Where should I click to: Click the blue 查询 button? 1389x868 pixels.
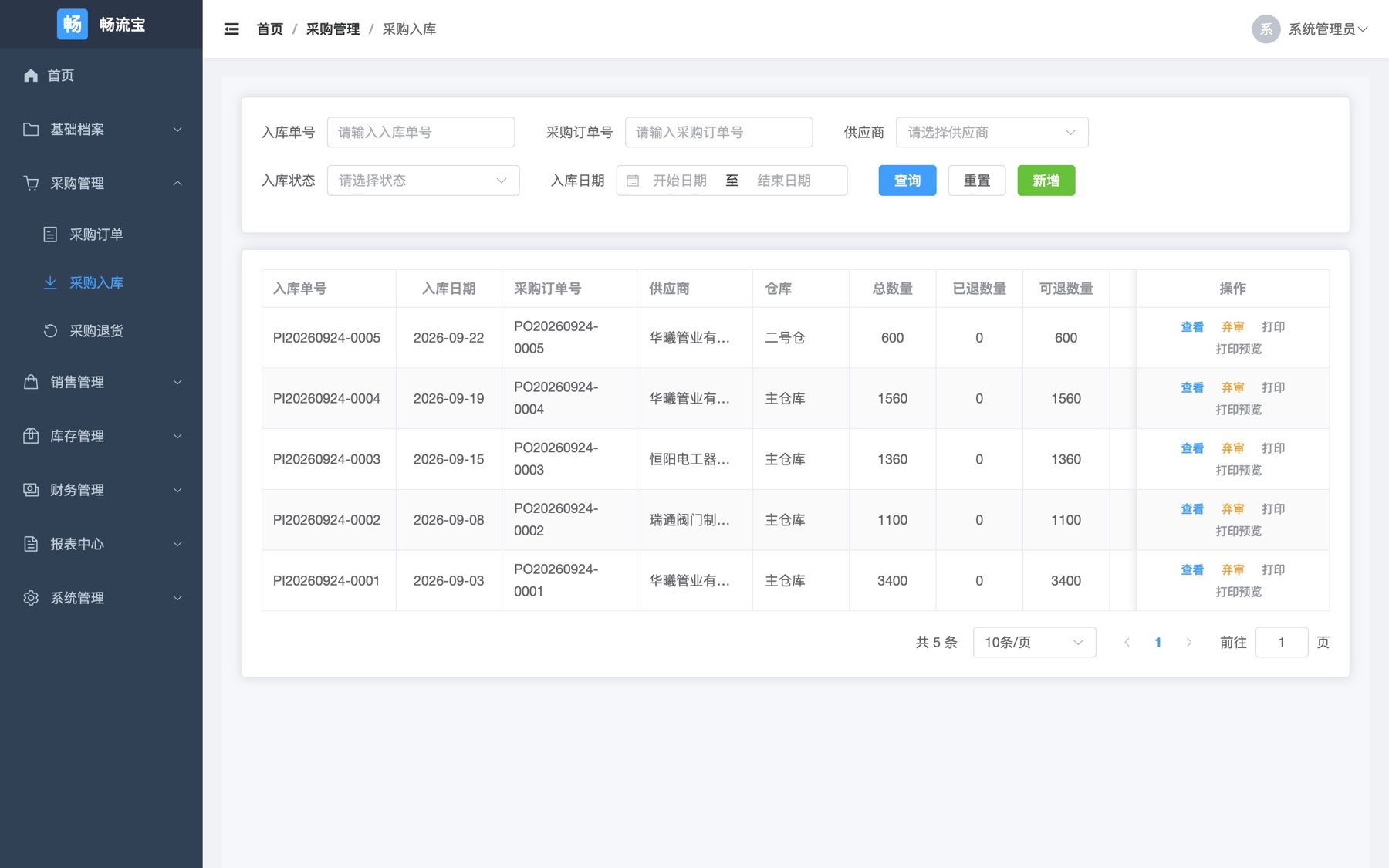[x=907, y=181]
